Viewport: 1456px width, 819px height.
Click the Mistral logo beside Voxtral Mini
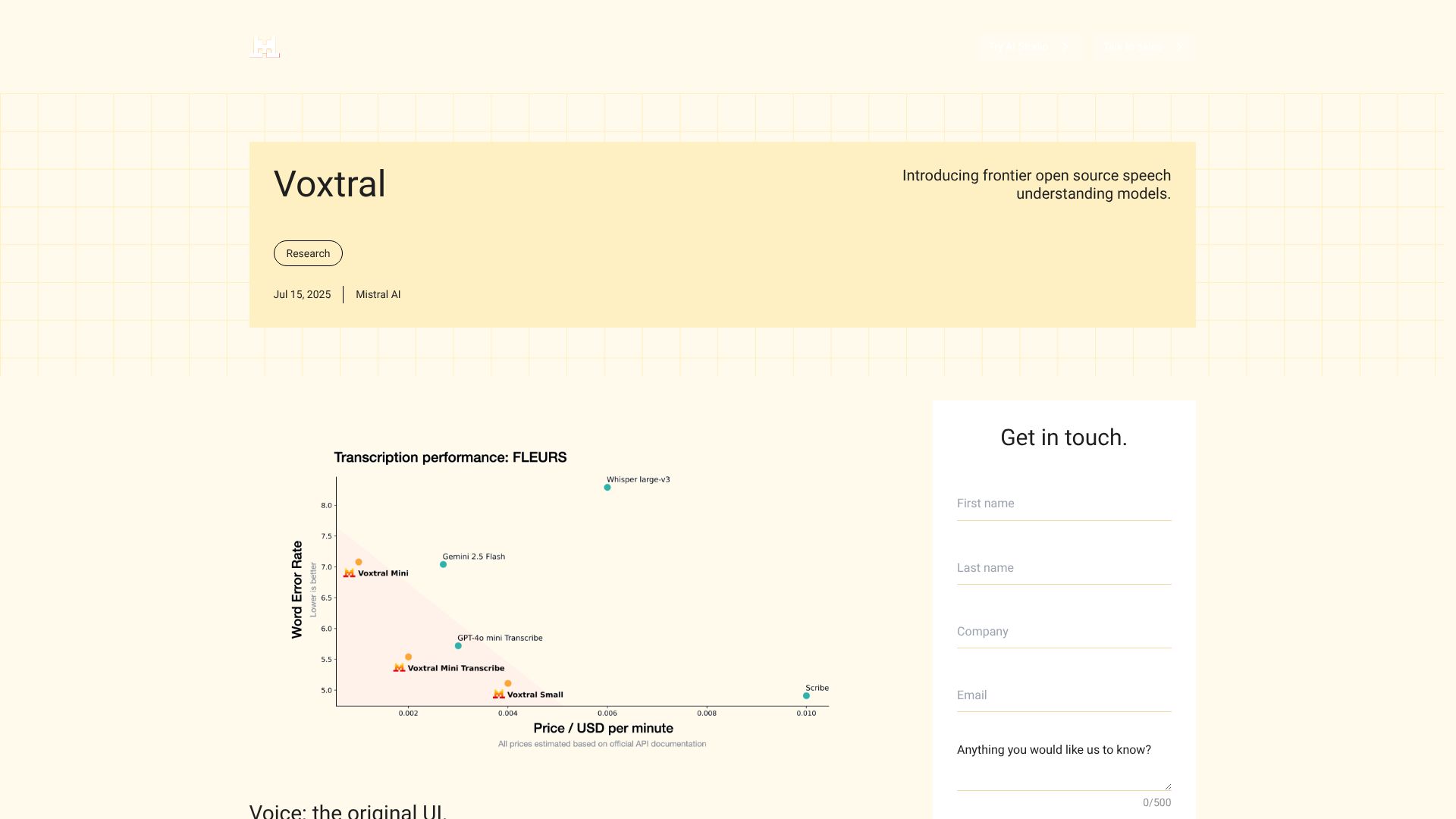350,573
